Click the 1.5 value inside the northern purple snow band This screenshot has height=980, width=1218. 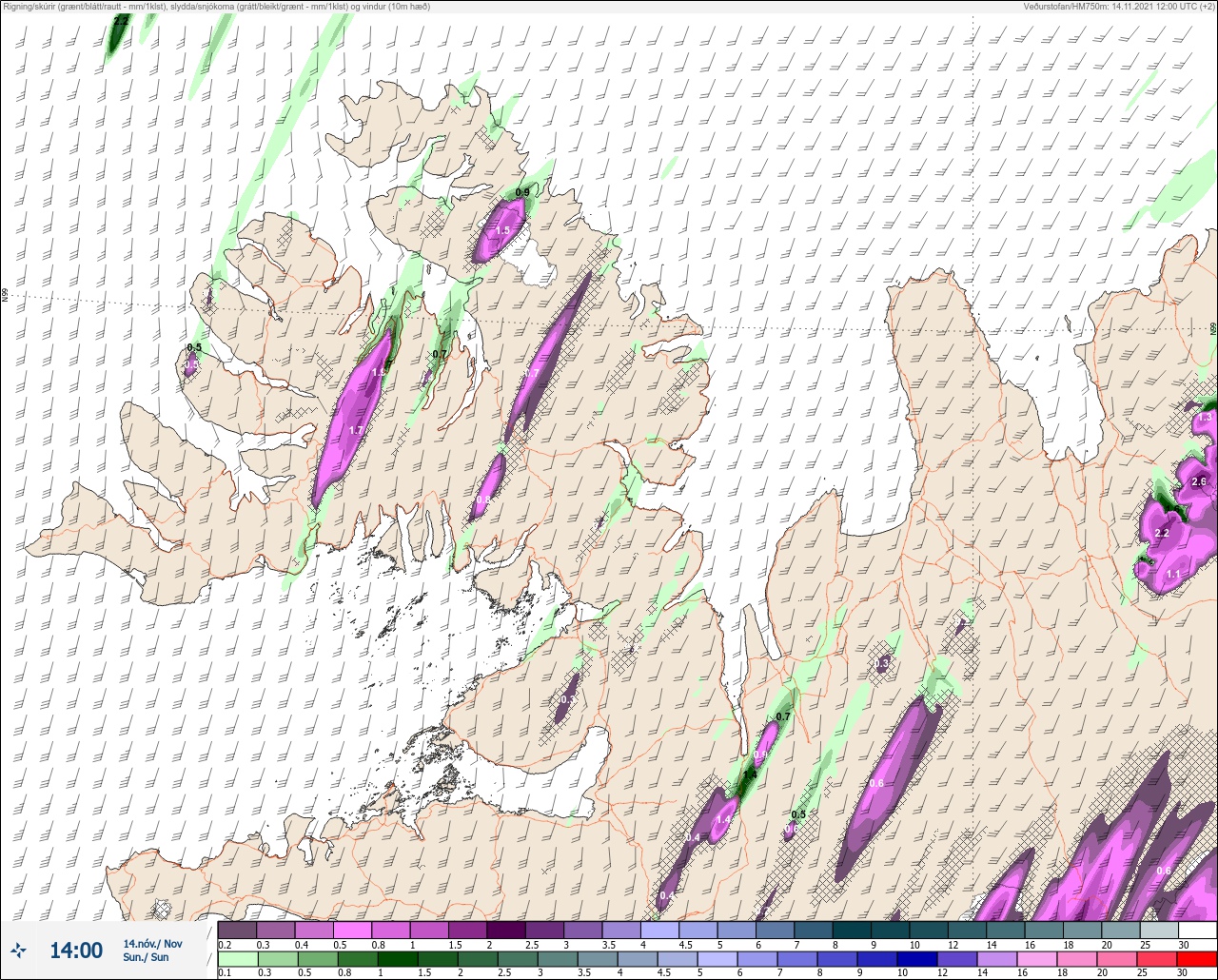click(x=502, y=231)
